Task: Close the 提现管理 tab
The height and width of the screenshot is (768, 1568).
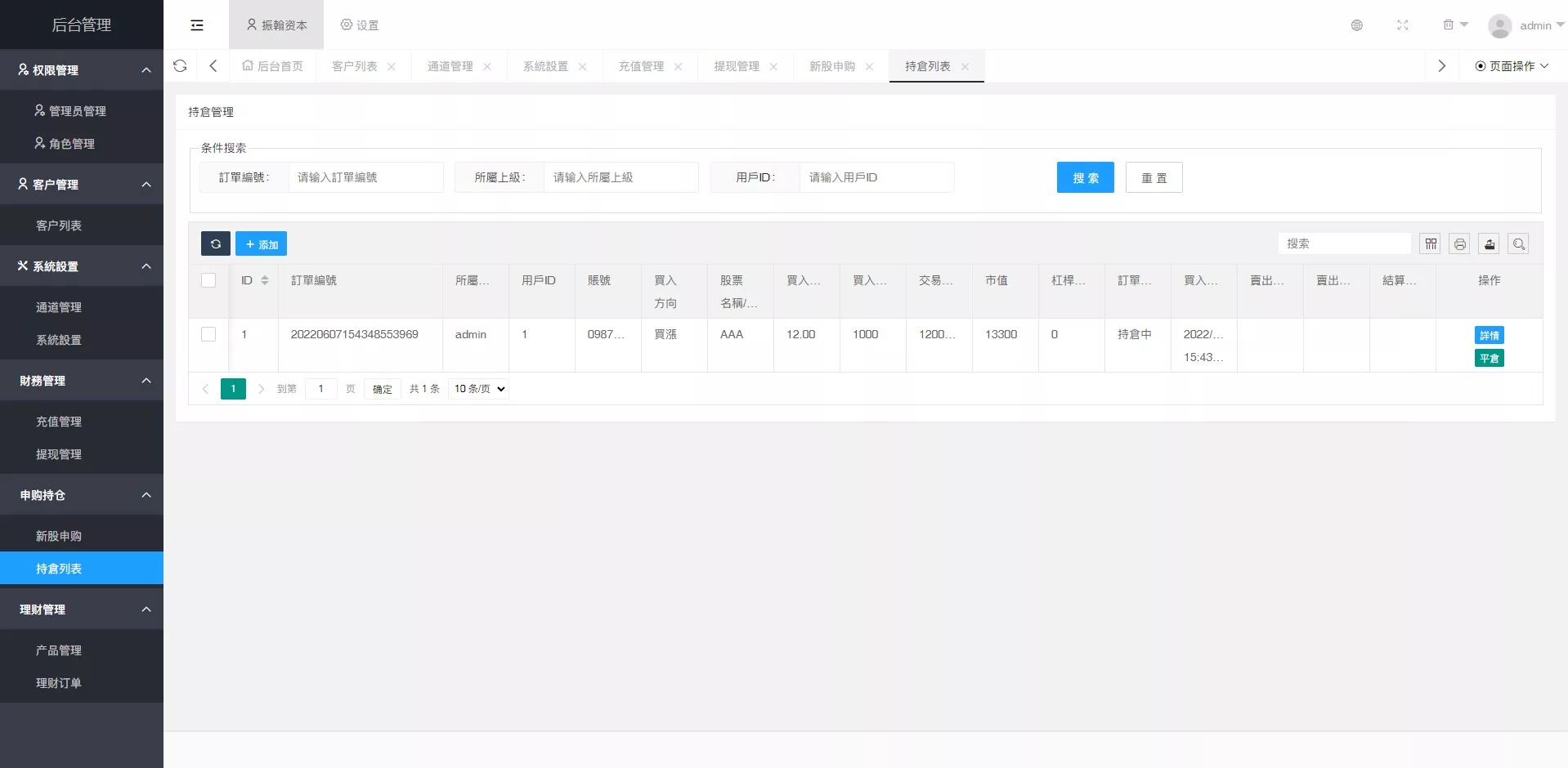Action: [x=773, y=67]
